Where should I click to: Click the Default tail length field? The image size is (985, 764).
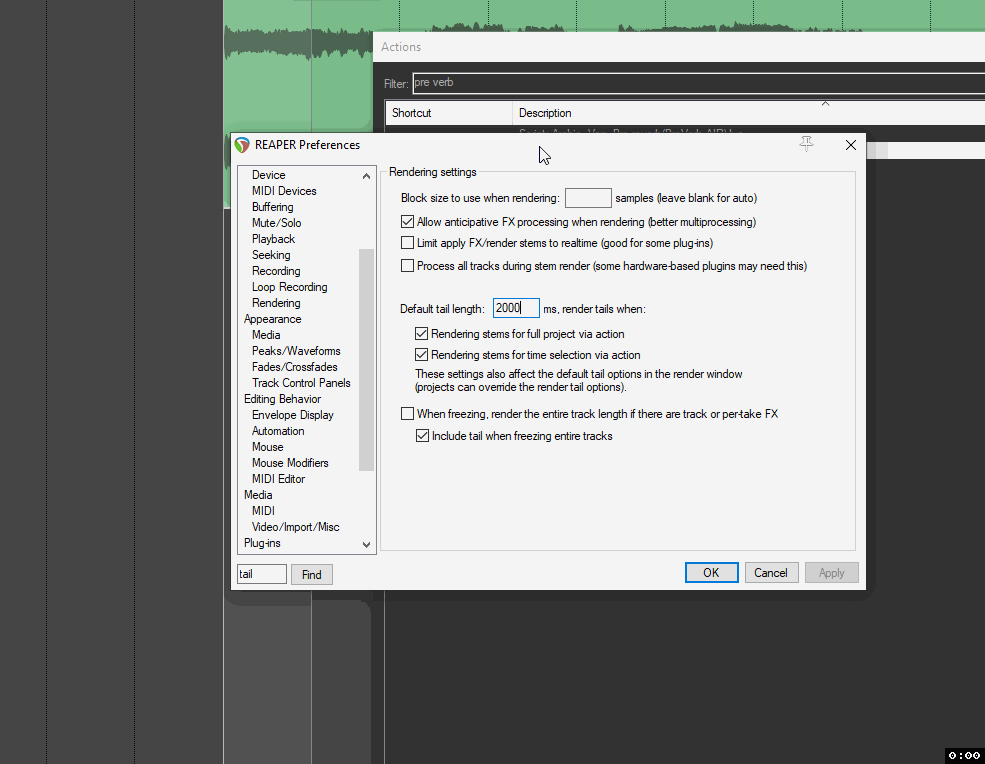tap(516, 308)
